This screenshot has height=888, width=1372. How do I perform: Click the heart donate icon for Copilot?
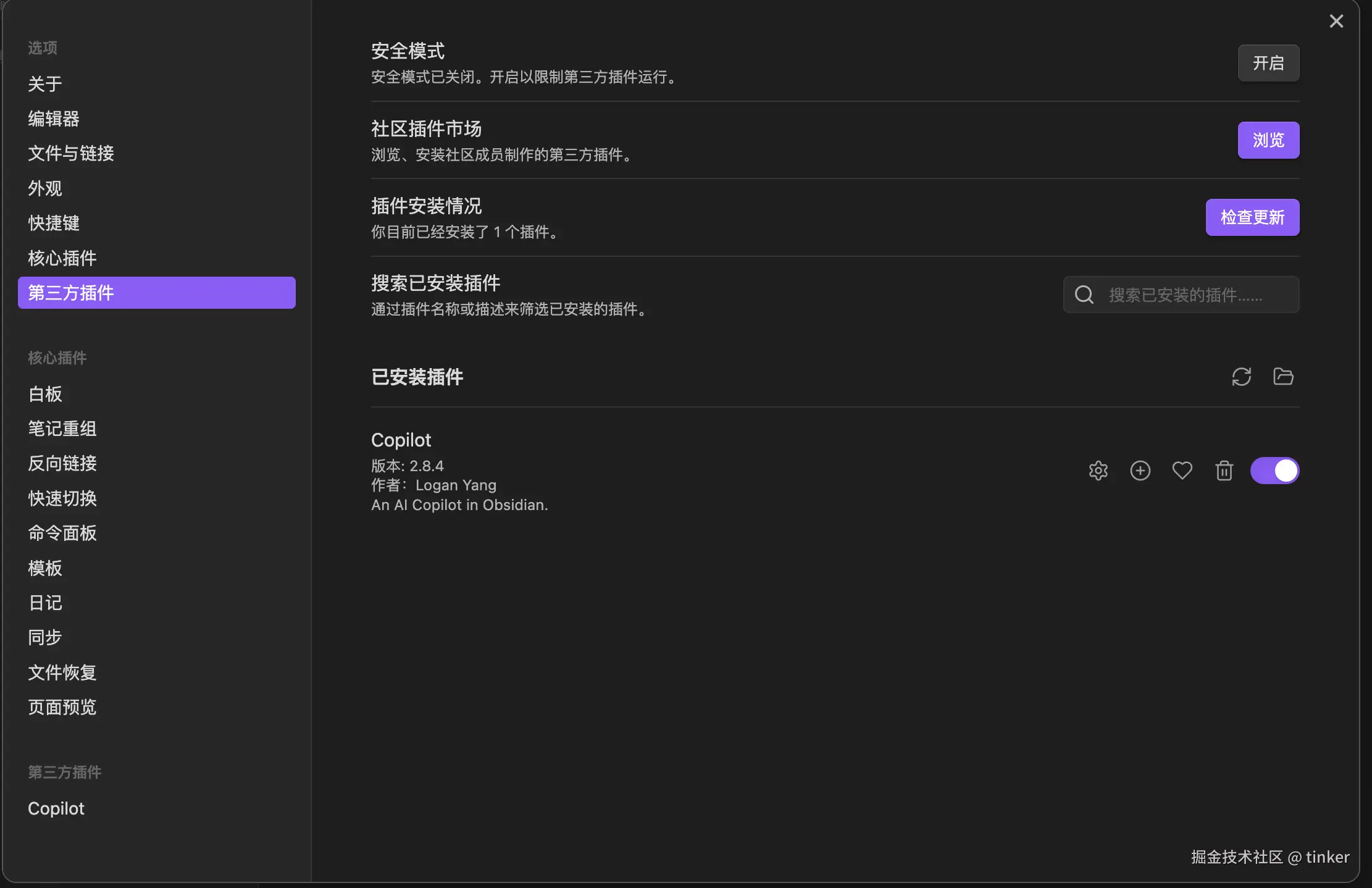1182,471
